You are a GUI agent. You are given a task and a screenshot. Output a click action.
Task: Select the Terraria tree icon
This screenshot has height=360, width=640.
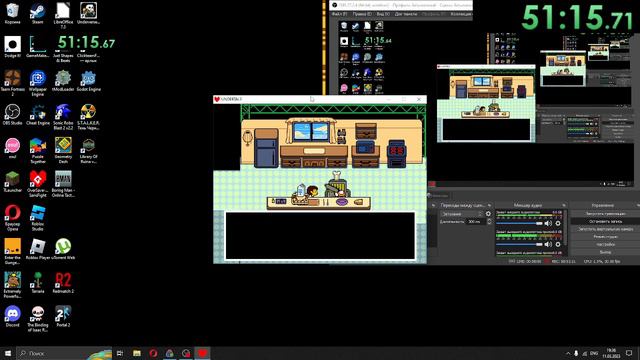point(38,283)
